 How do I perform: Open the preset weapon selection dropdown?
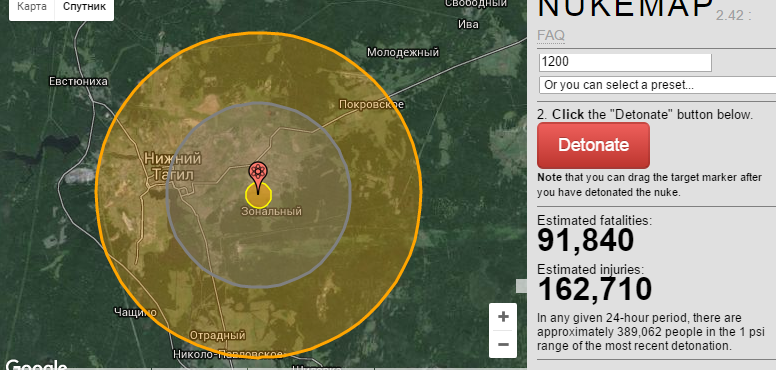[x=657, y=85]
